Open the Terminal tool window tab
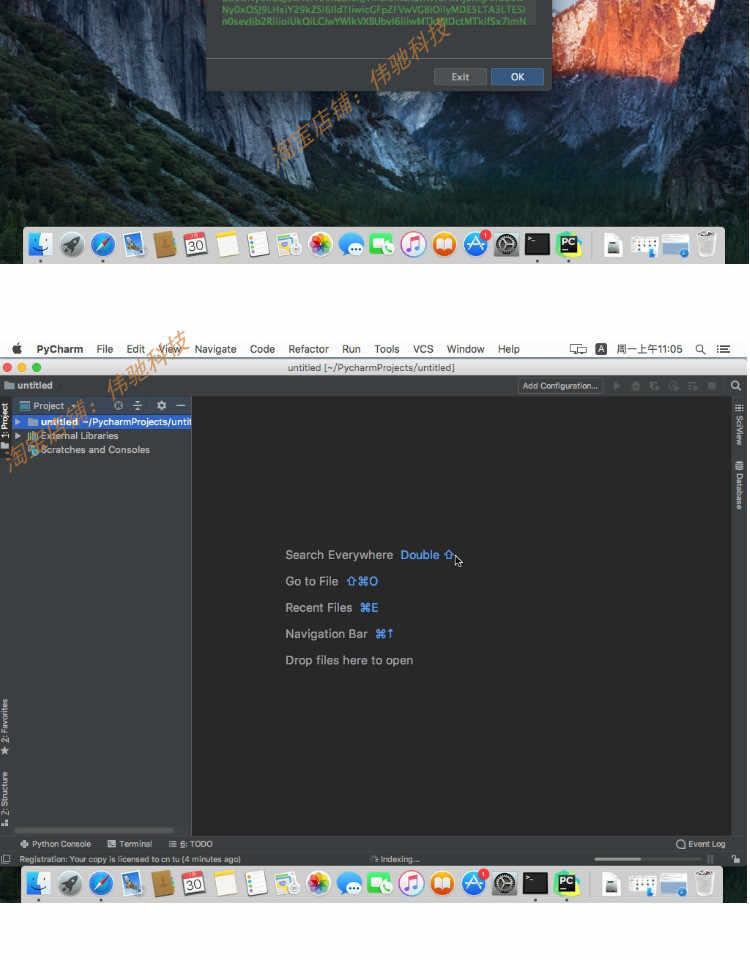Screen dimensions: 750x960 click(130, 844)
